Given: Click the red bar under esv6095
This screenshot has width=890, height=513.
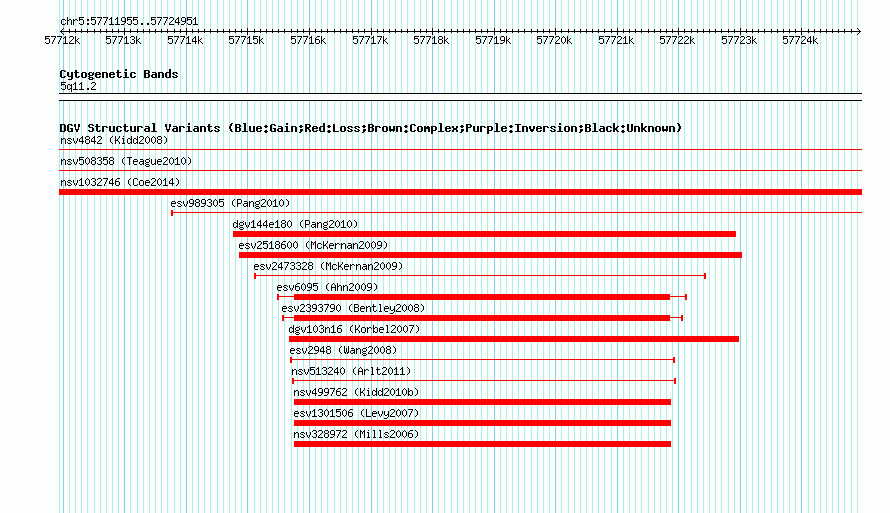Looking at the screenshot, I should point(482,297).
